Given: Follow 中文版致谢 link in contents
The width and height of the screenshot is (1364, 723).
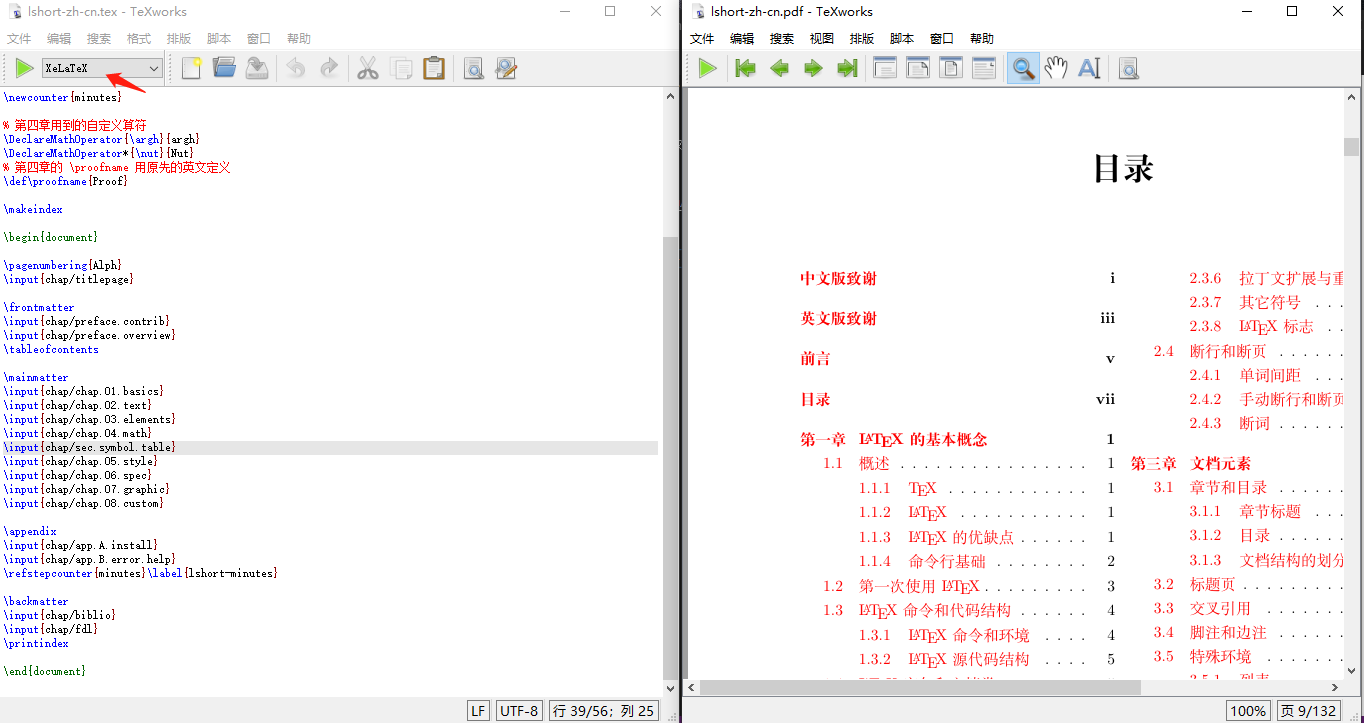Looking at the screenshot, I should pos(838,278).
